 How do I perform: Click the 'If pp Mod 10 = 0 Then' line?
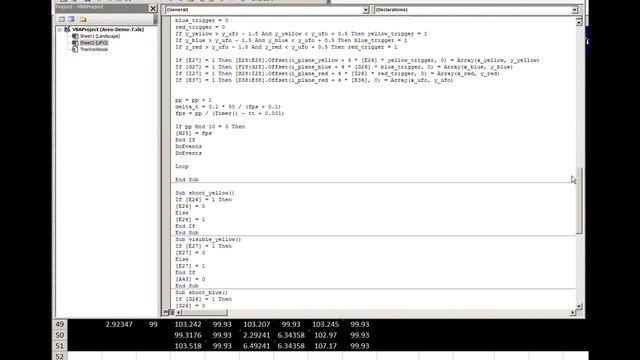click(210, 127)
